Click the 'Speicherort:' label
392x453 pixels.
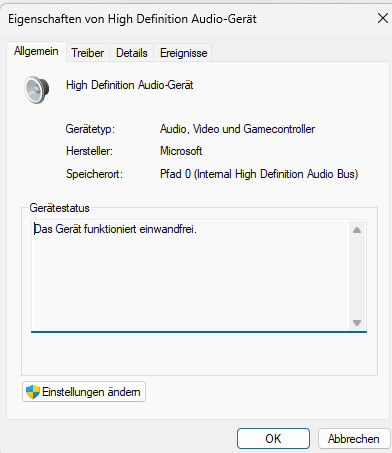pyautogui.click(x=94, y=174)
